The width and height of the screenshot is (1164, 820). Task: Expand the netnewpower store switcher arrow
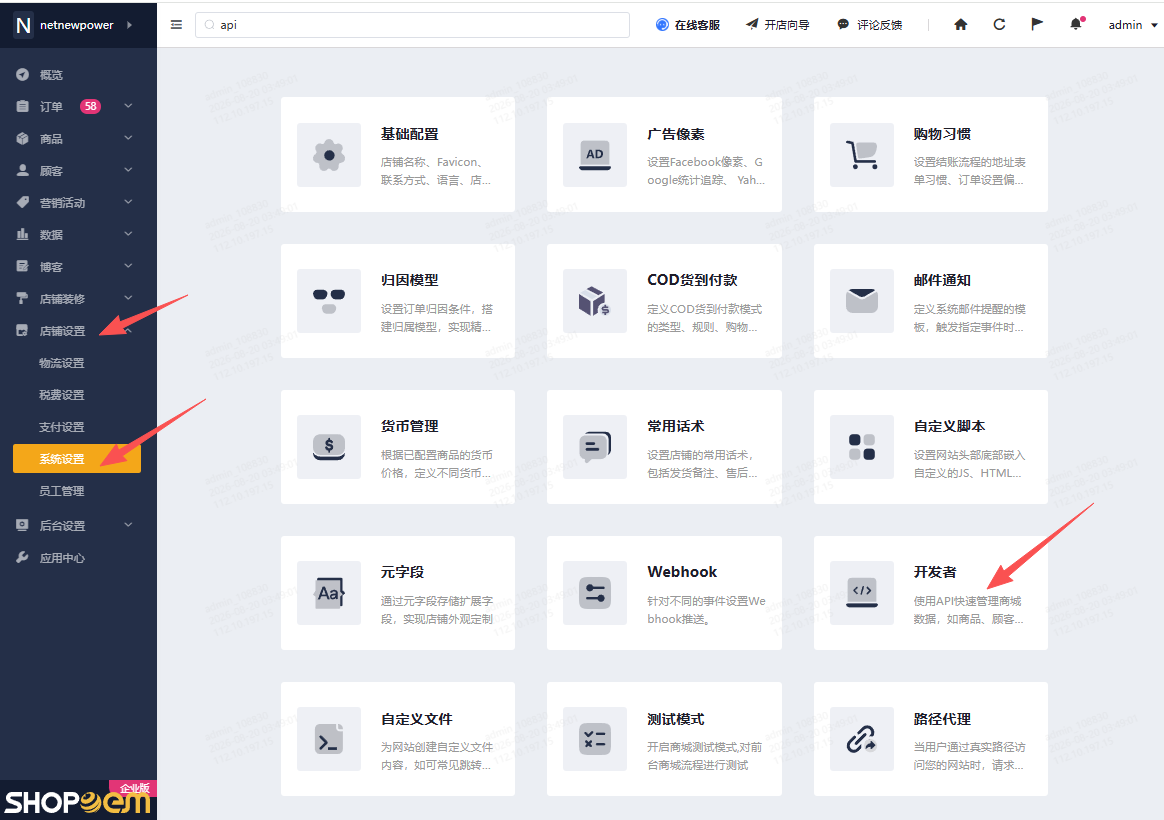129,24
